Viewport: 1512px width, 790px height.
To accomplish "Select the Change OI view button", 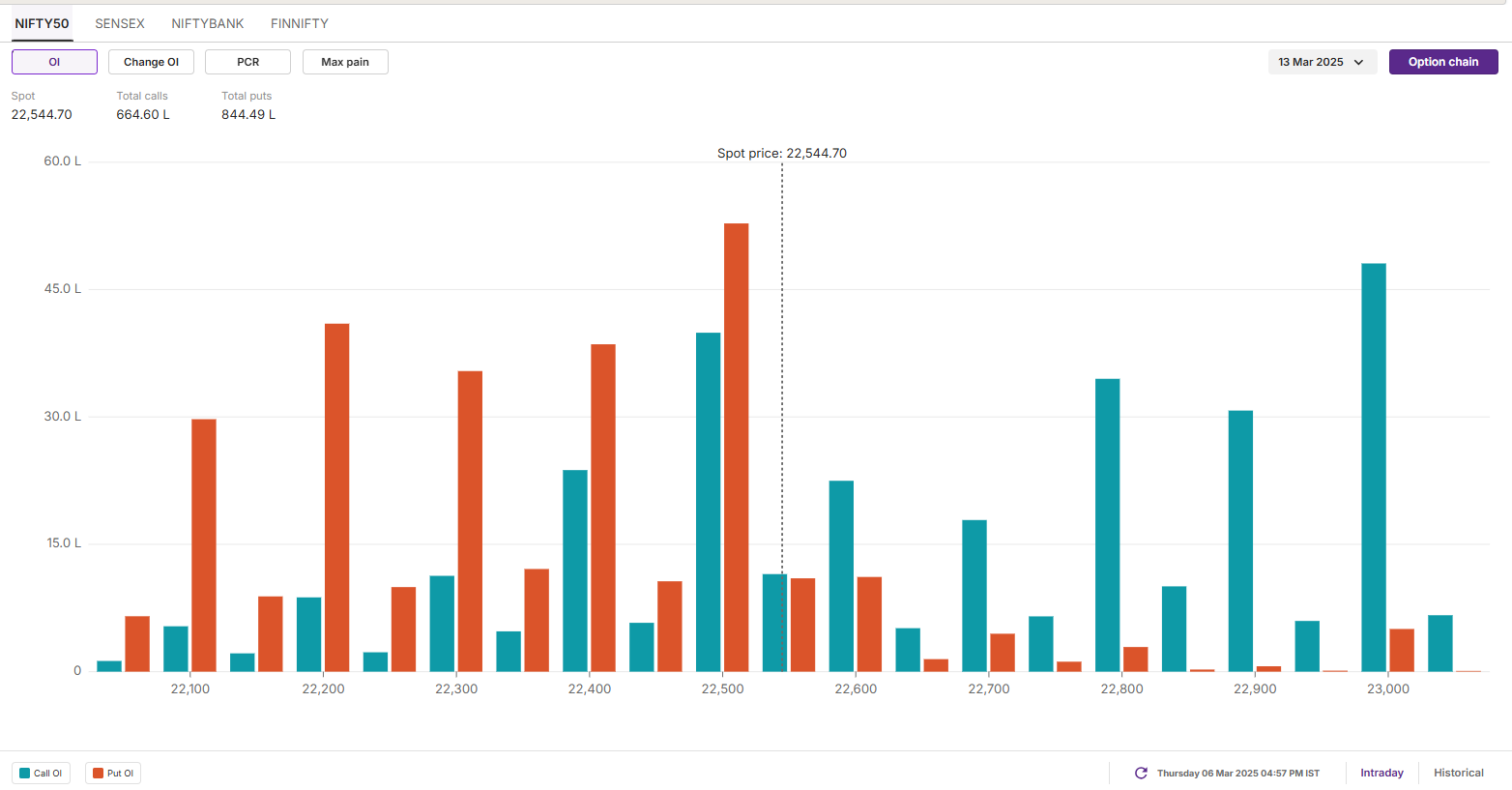I will pos(151,62).
